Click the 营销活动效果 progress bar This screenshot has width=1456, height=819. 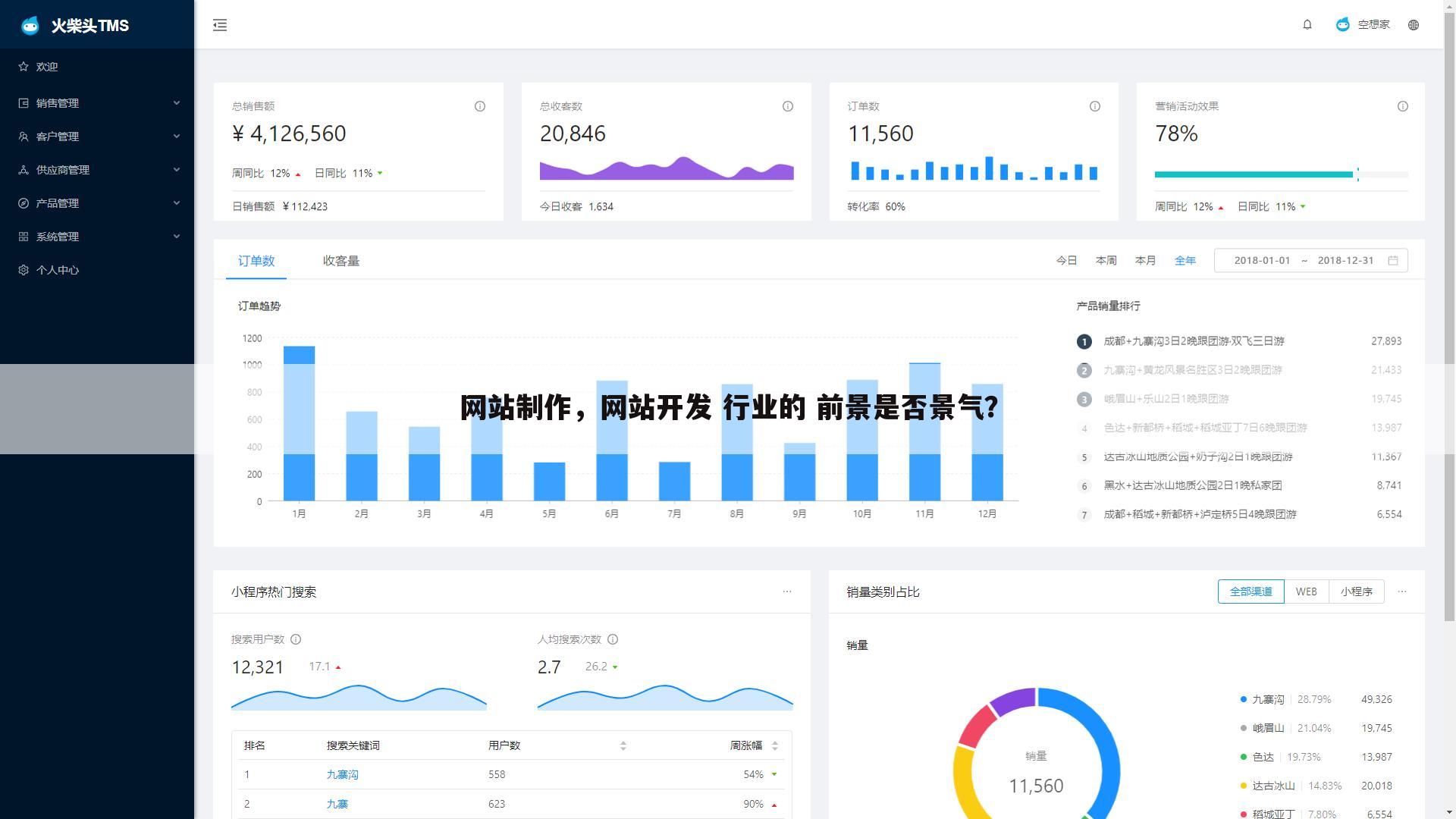click(x=1254, y=174)
